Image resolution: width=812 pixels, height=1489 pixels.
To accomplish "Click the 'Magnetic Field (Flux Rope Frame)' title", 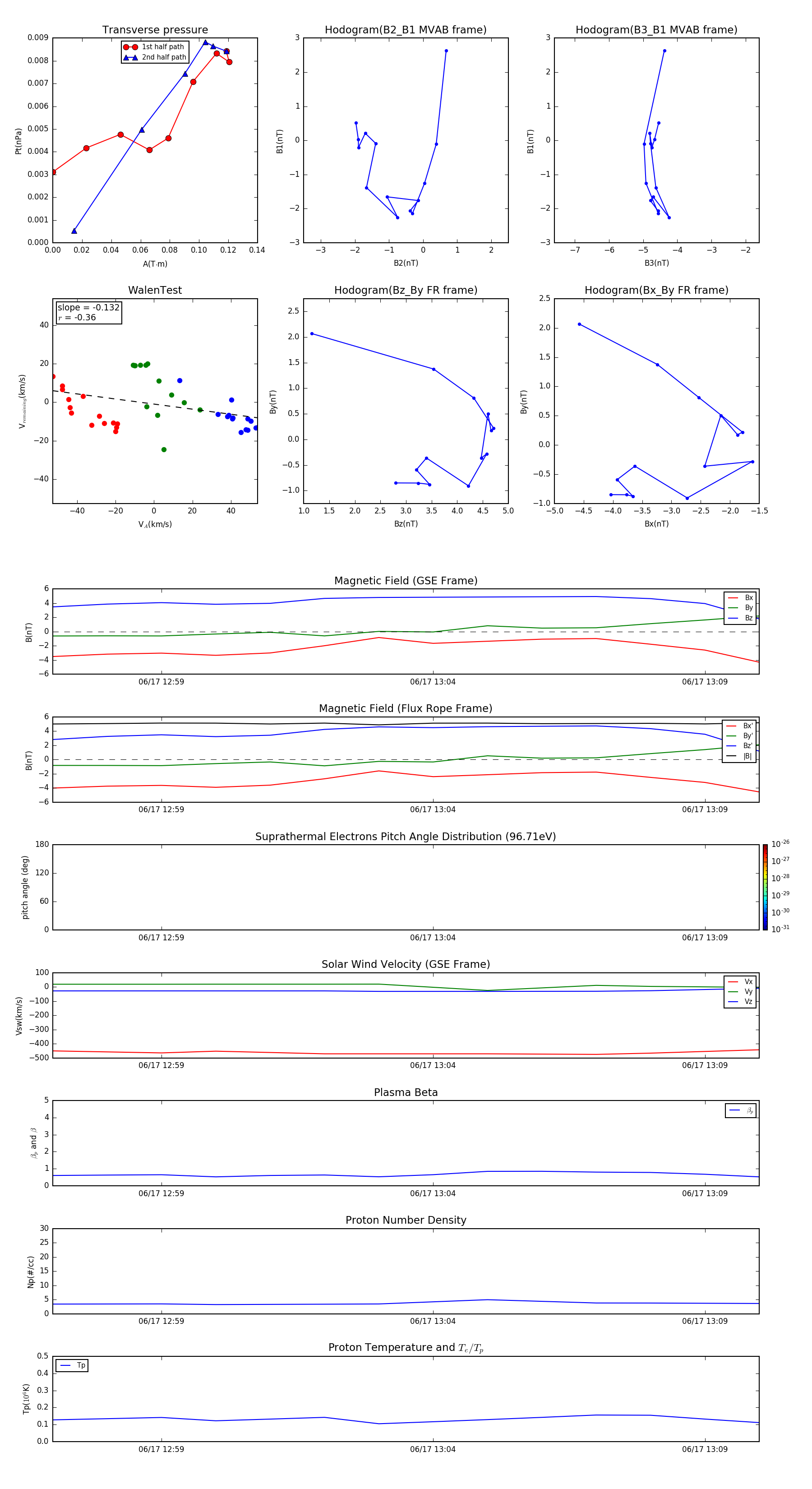I will click(406, 709).
